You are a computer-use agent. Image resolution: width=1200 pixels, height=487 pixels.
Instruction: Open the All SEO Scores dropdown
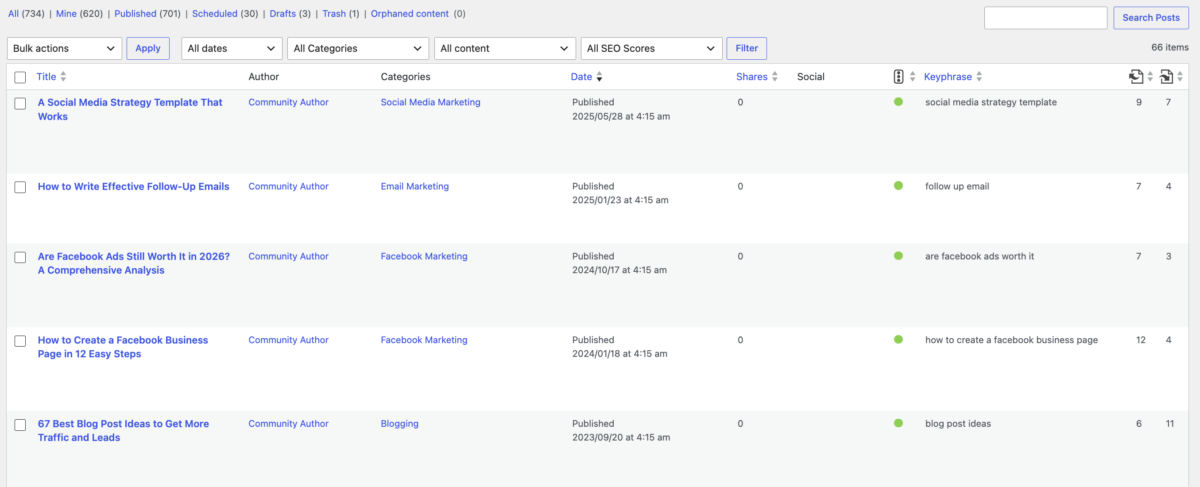(651, 48)
